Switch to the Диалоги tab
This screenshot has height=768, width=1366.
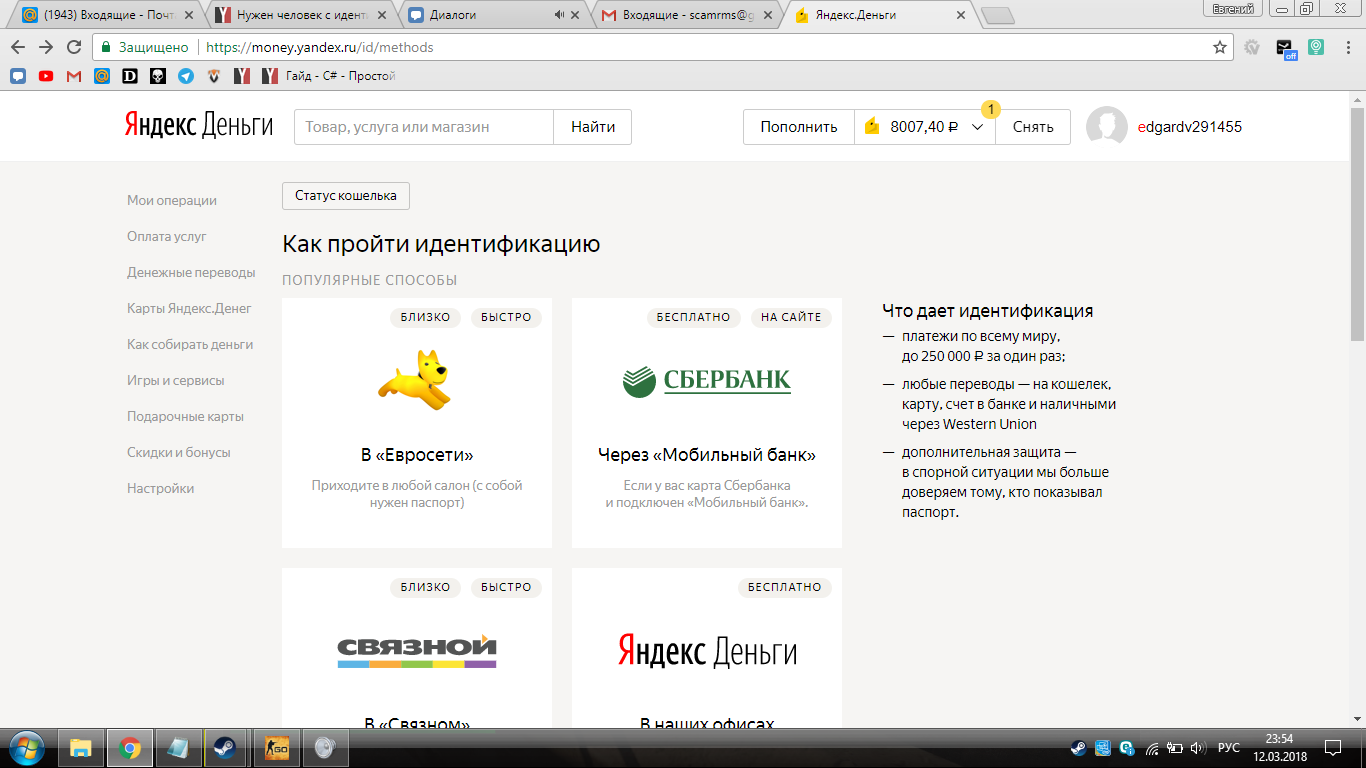click(480, 15)
